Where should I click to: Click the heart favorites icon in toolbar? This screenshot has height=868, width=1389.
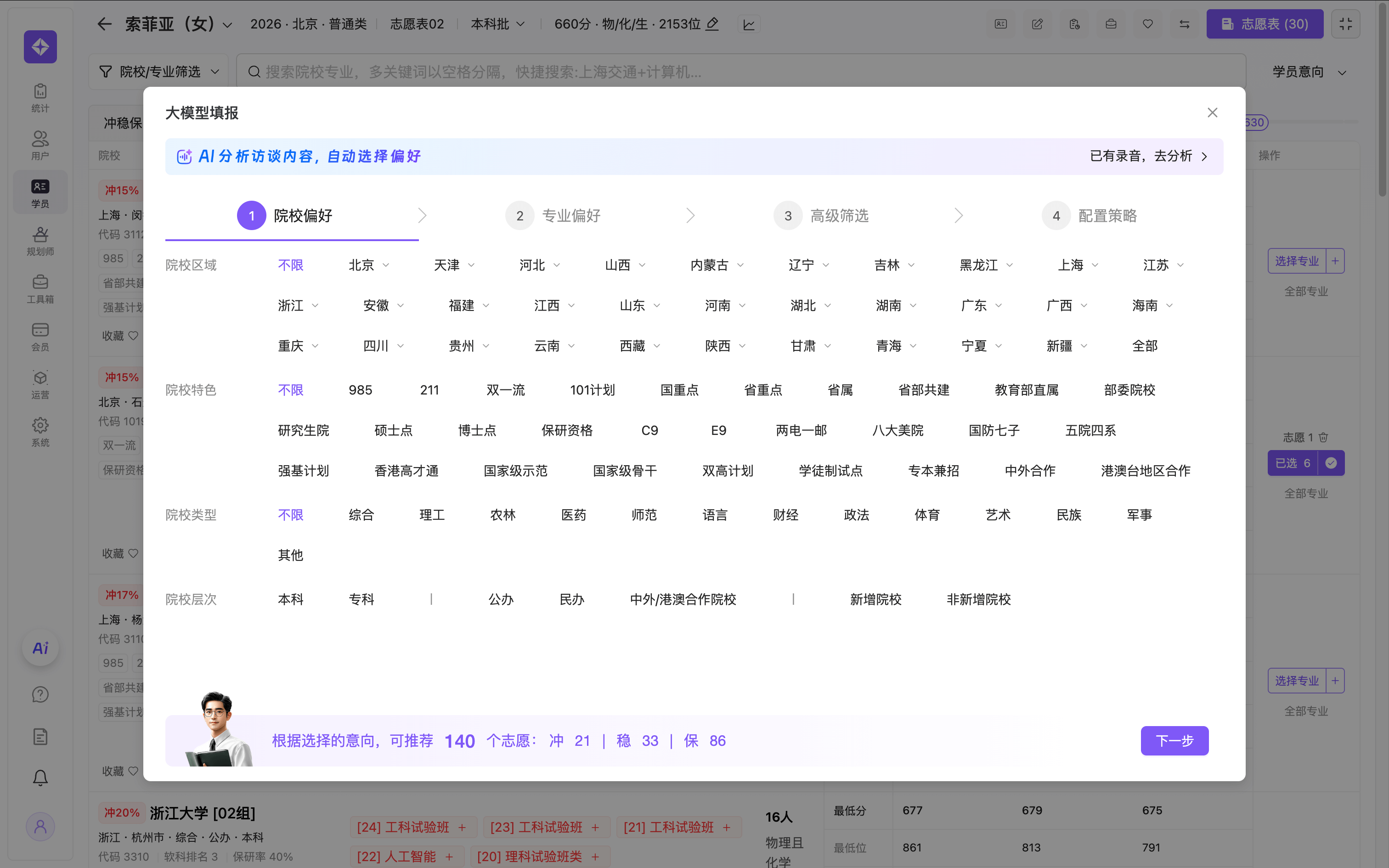(x=1147, y=24)
